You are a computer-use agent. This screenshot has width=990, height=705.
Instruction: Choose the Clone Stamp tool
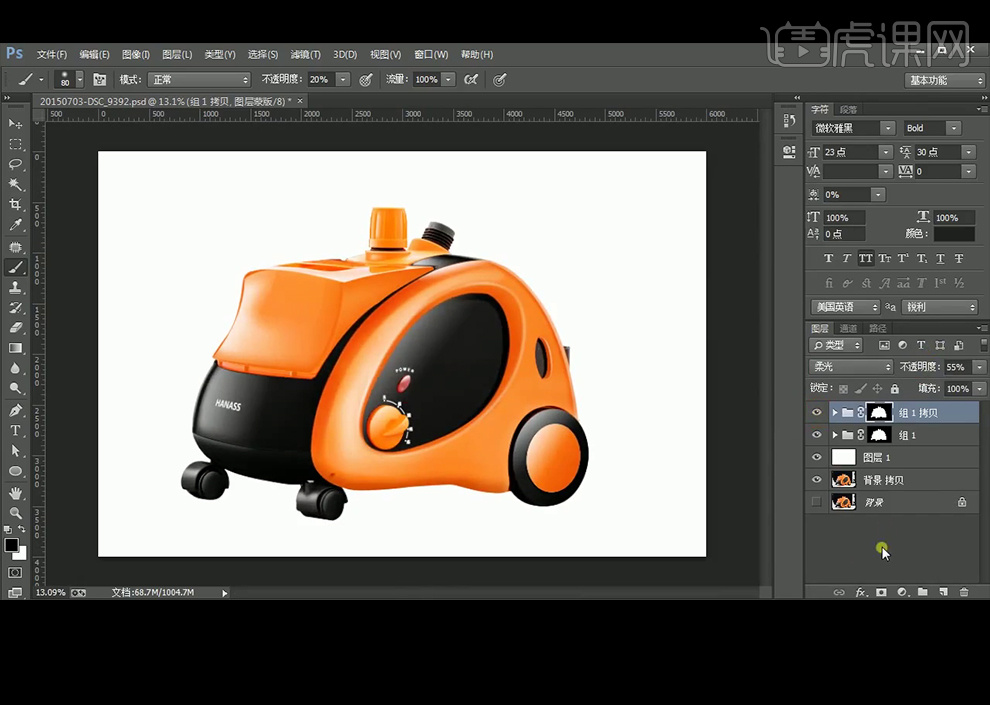pos(16,287)
